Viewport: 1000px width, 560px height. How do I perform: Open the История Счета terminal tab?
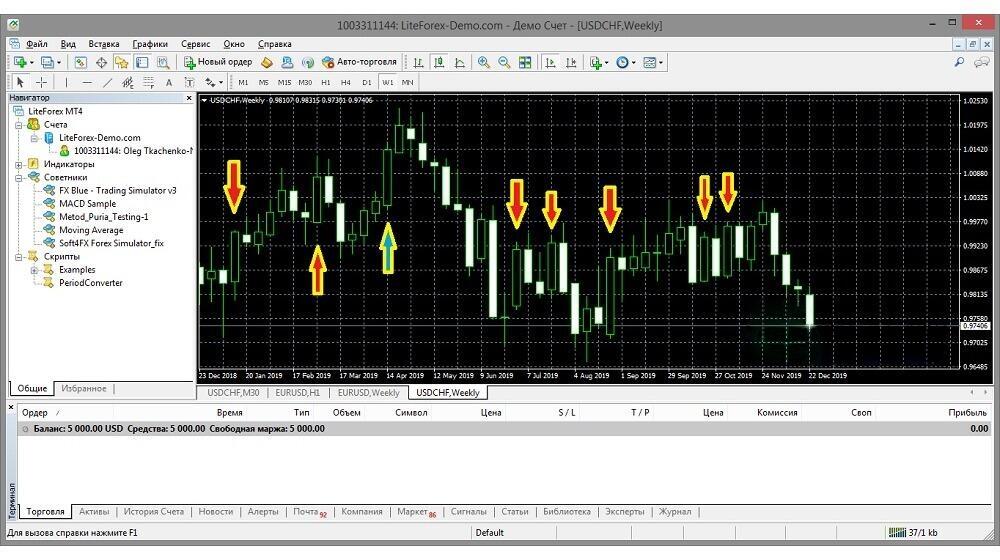[153, 512]
